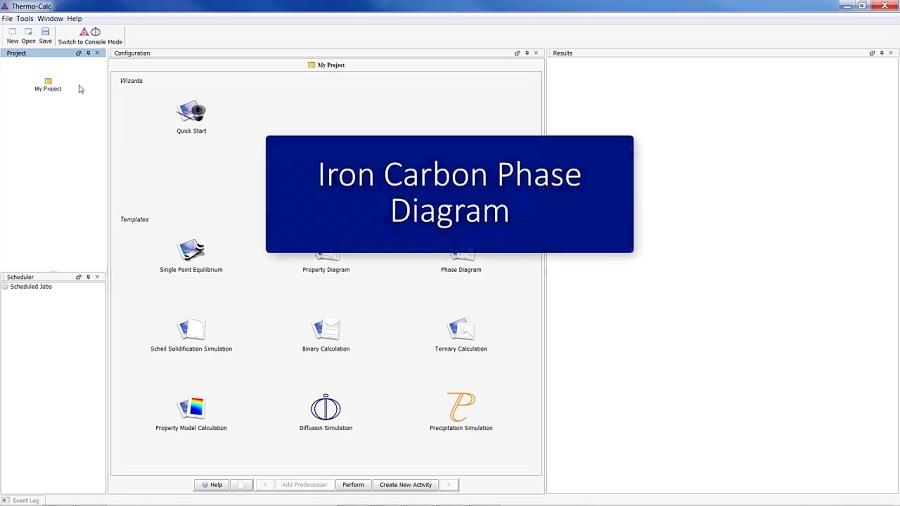
Task: Open the Quick Start wizard
Action: tap(191, 112)
